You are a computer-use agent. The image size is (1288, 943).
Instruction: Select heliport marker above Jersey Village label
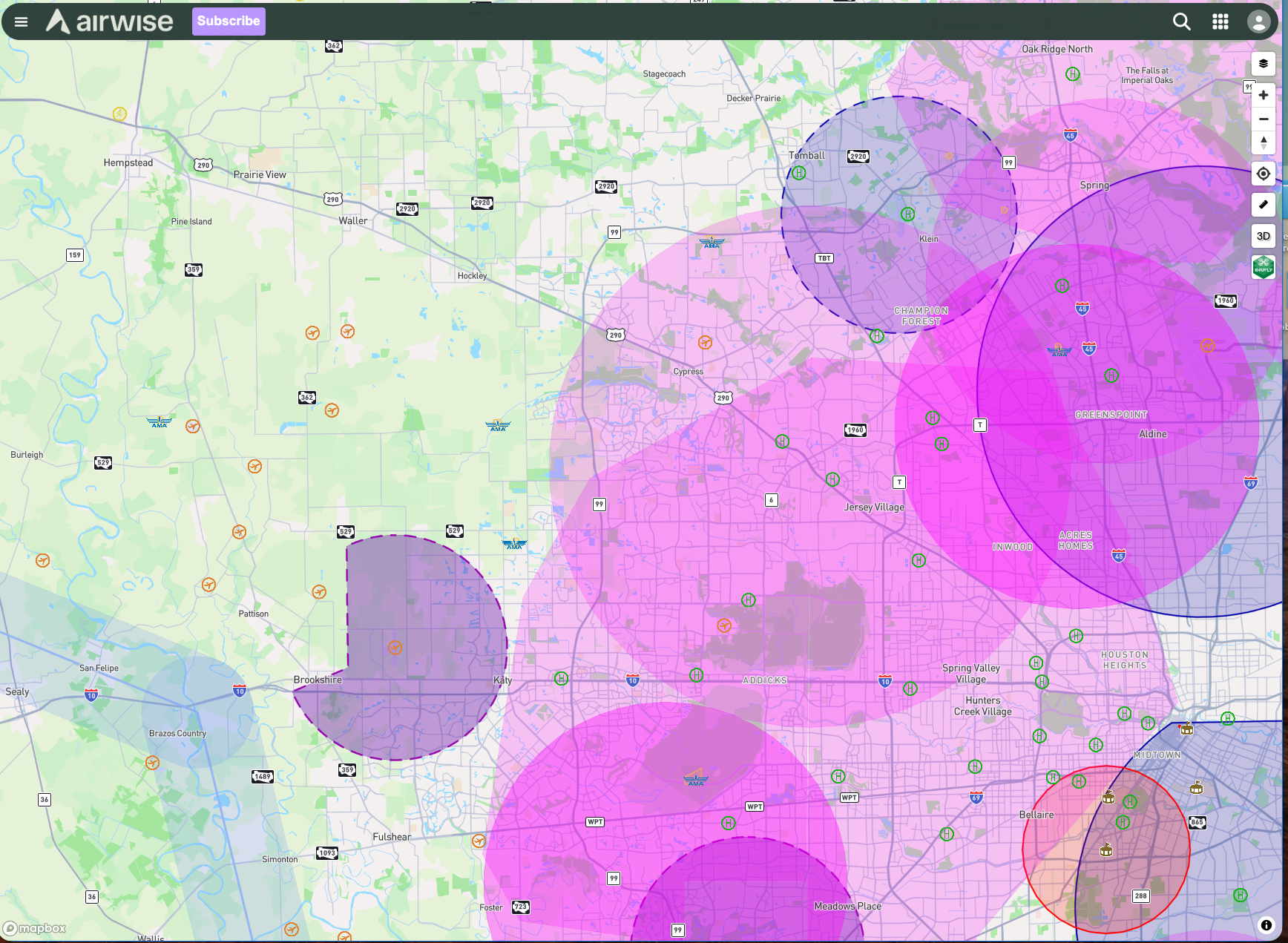click(832, 479)
